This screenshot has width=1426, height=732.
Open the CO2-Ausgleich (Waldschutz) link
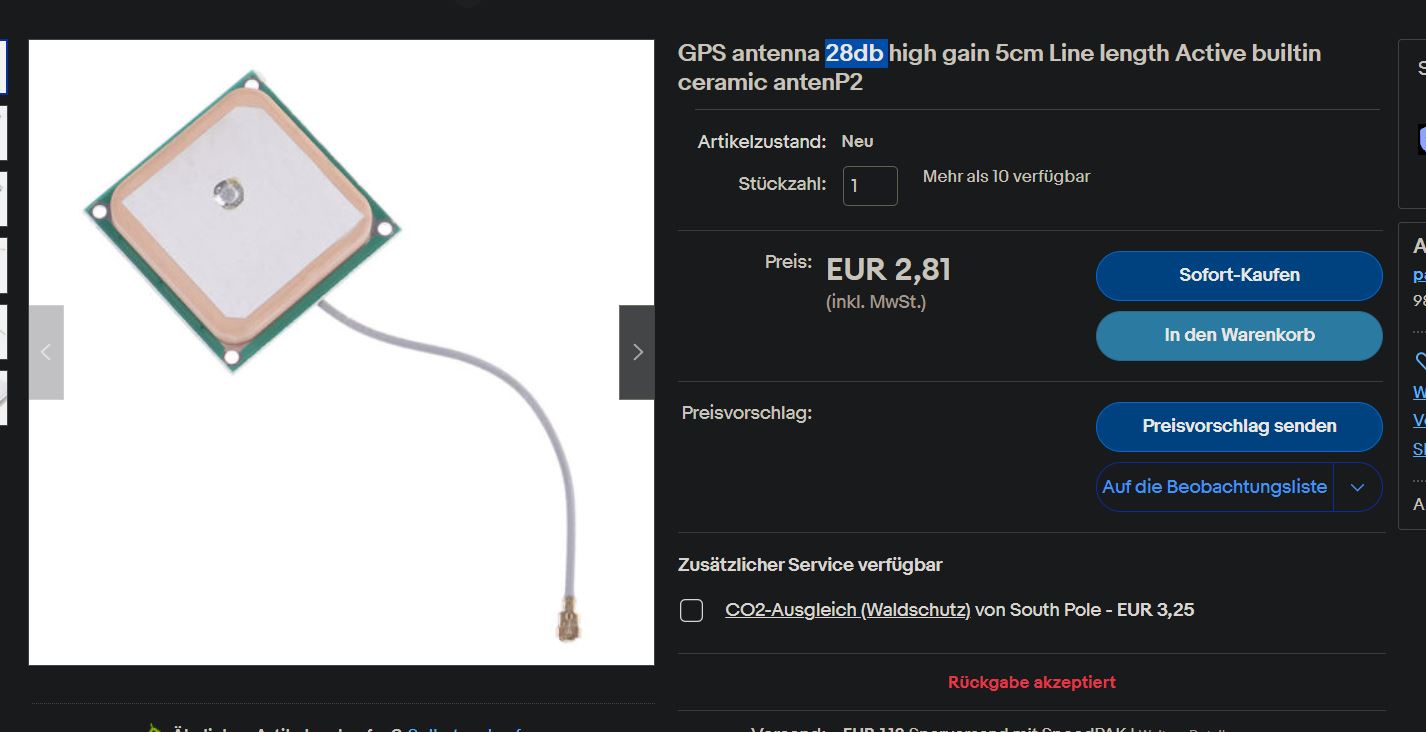tap(848, 610)
